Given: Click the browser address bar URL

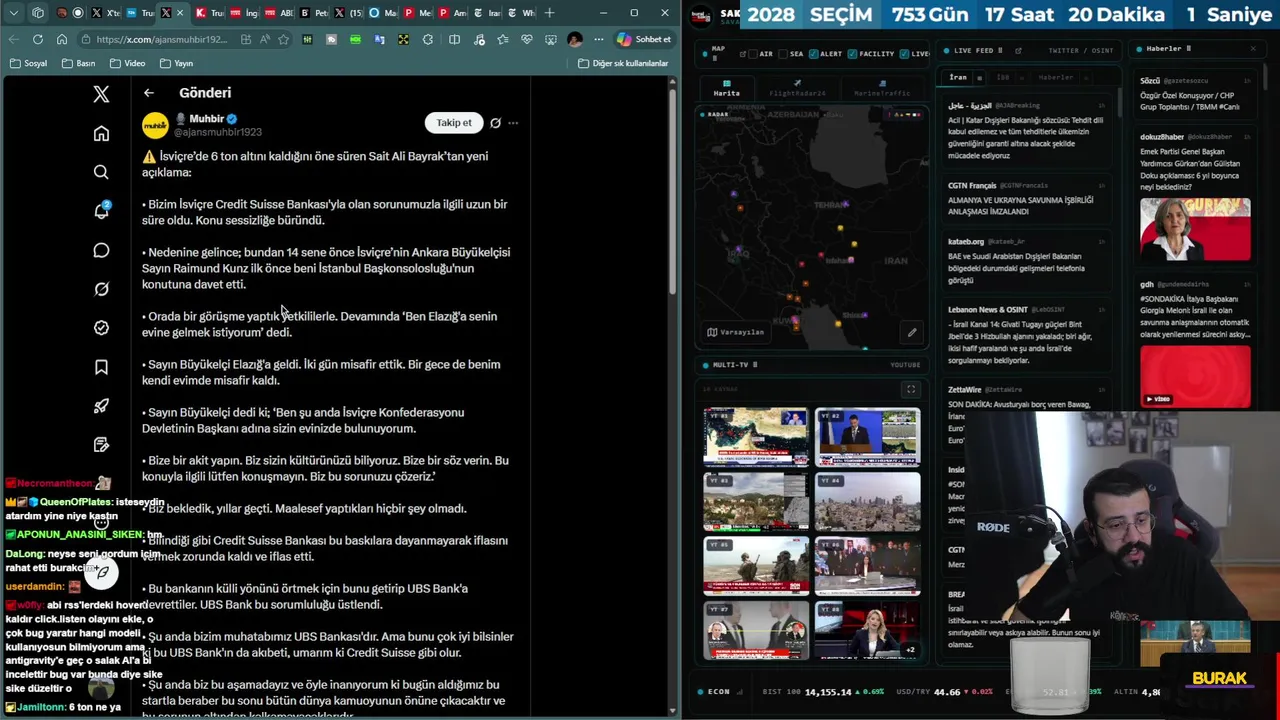Looking at the screenshot, I should point(163,39).
